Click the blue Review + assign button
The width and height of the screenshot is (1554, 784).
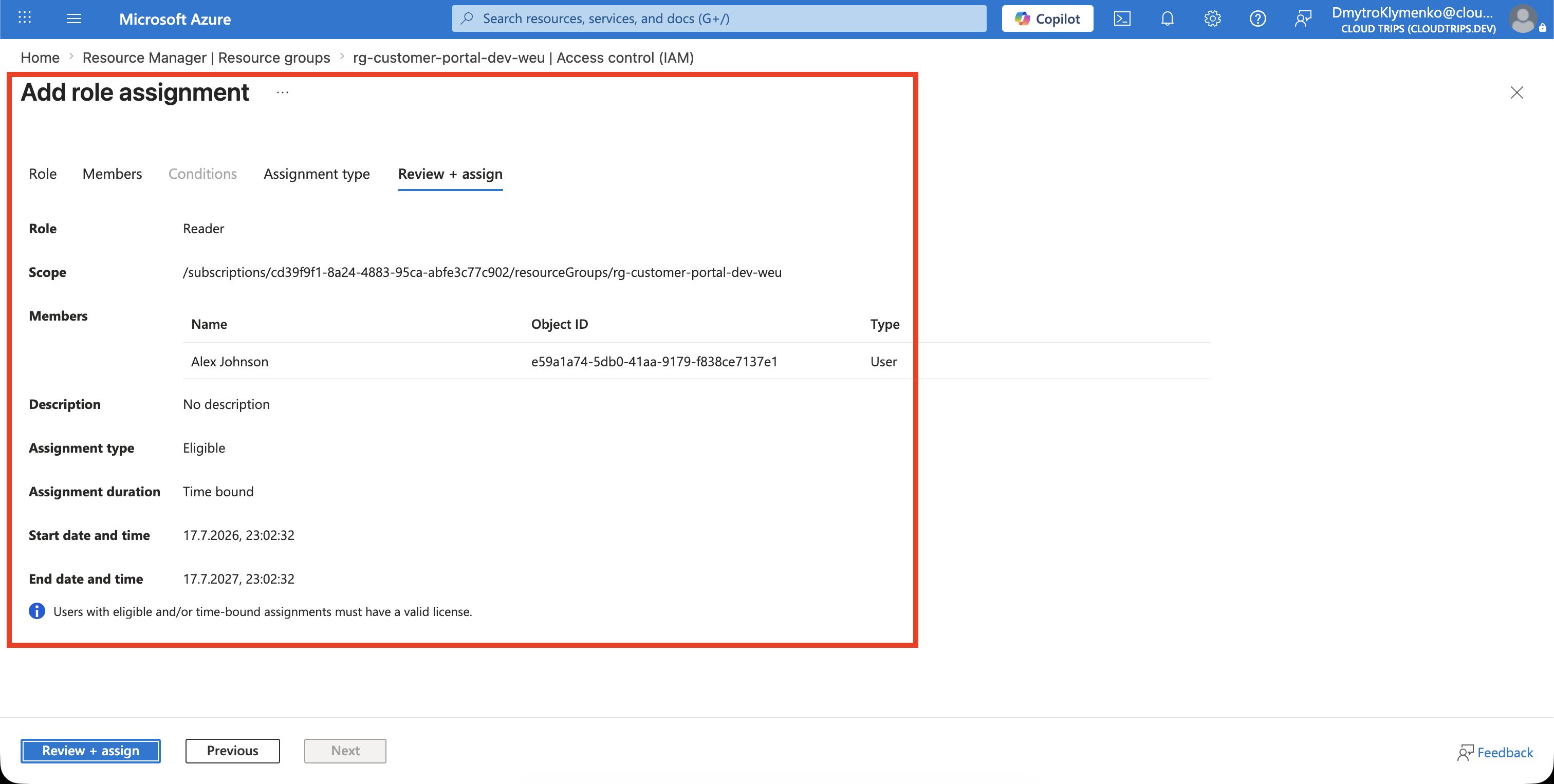coord(90,750)
